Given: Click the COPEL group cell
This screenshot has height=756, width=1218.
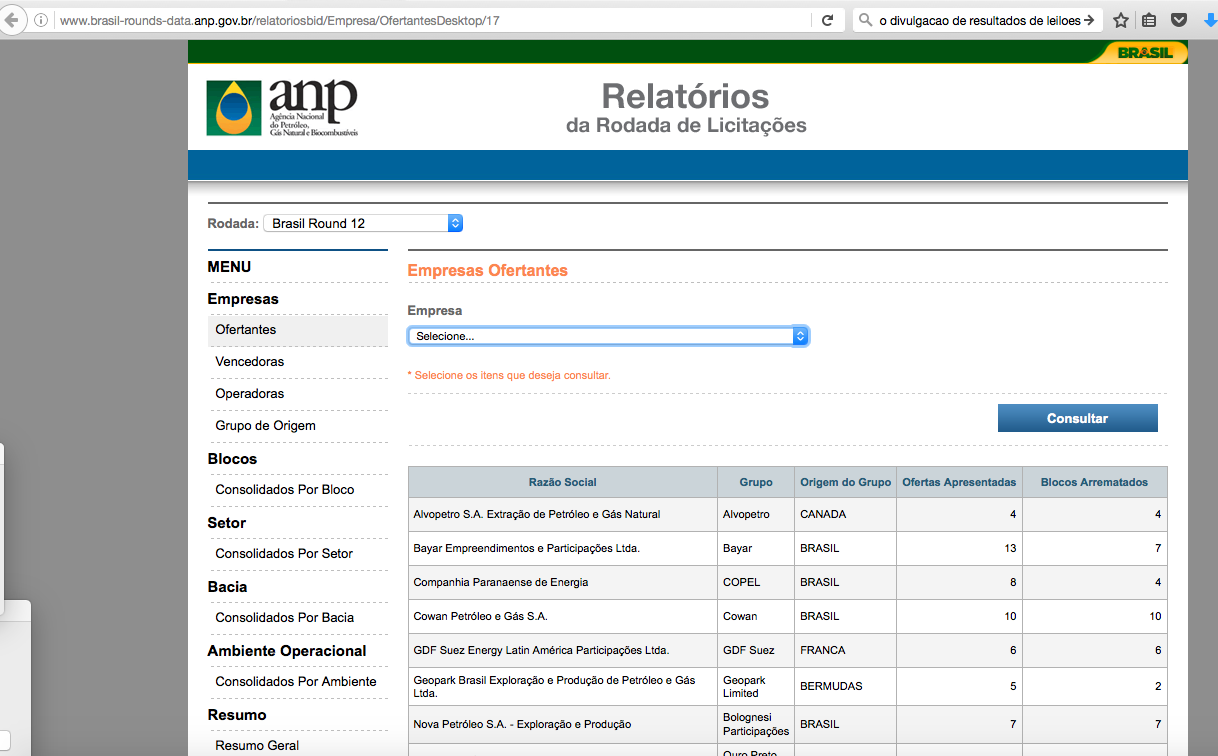Looking at the screenshot, I should coord(756,582).
